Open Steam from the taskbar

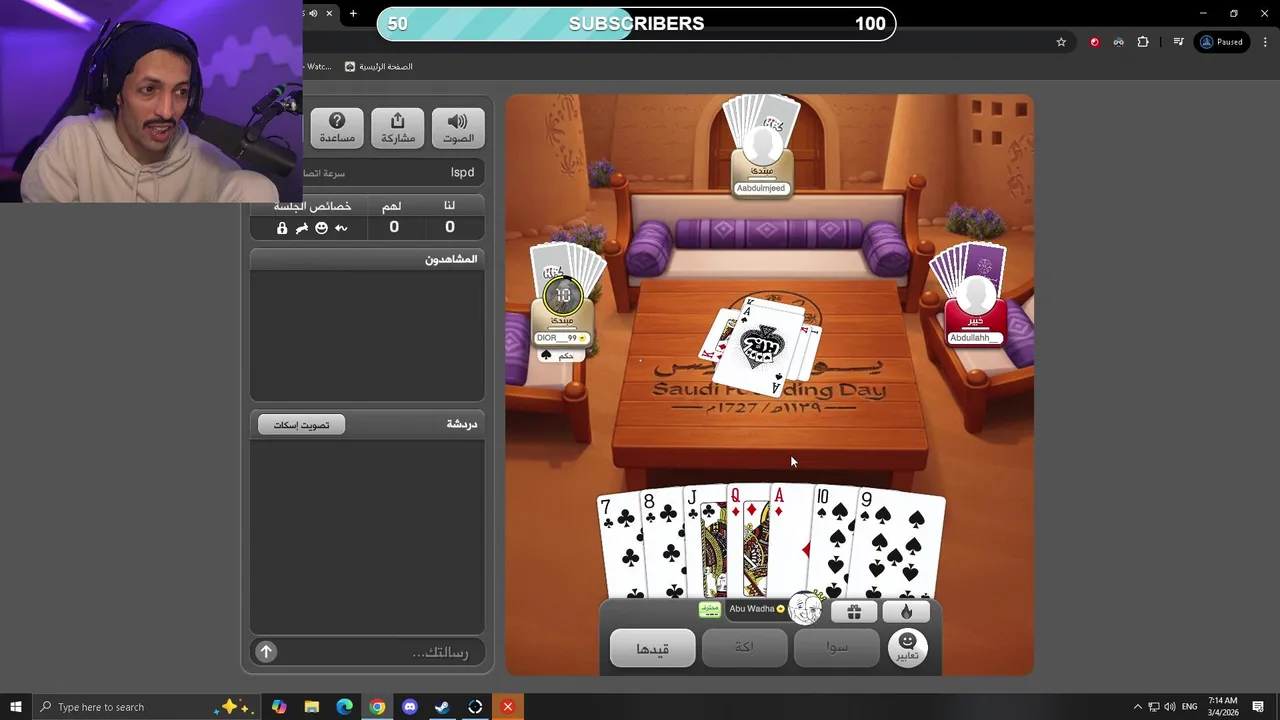click(x=442, y=707)
